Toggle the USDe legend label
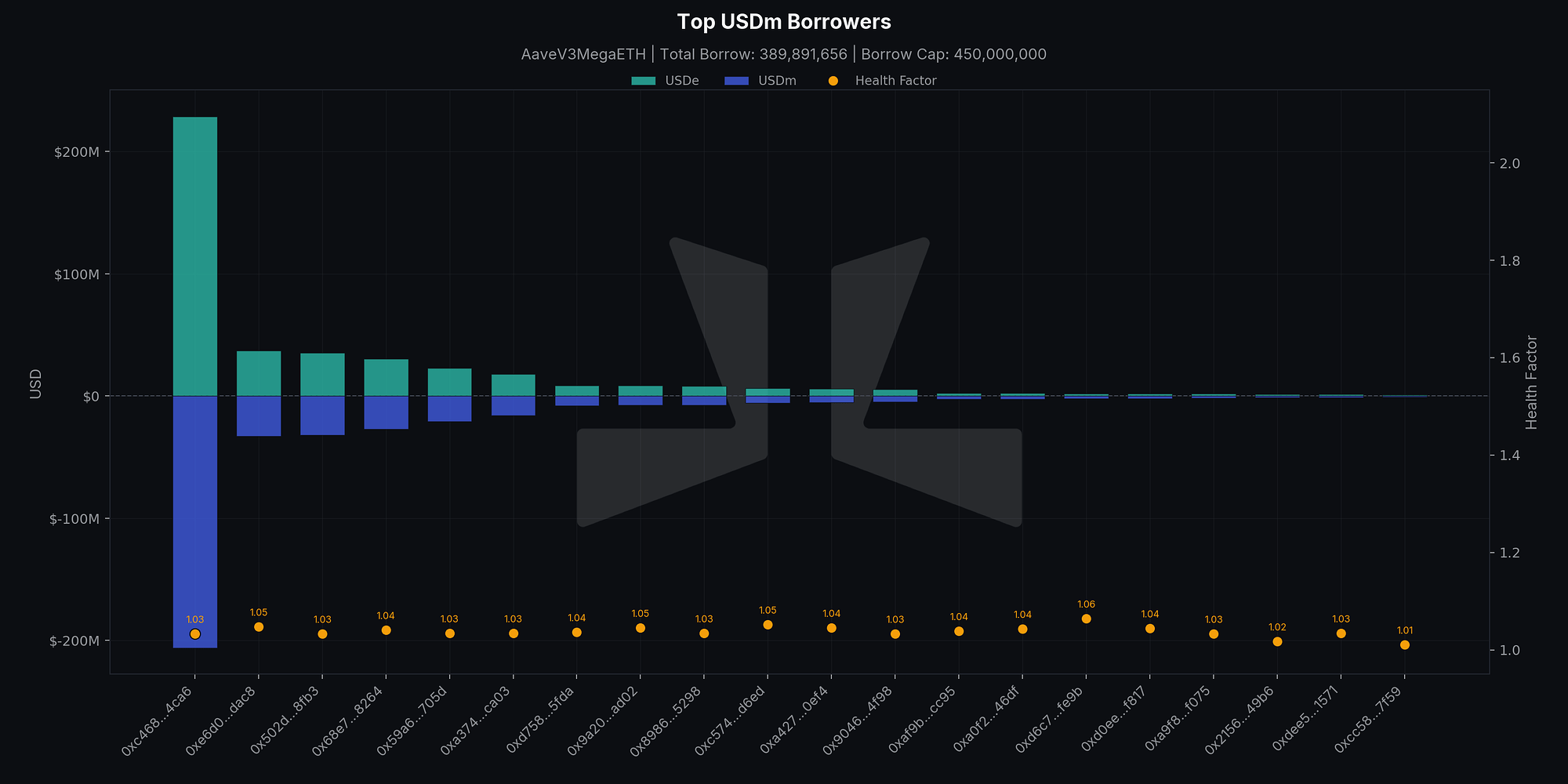 pos(682,81)
